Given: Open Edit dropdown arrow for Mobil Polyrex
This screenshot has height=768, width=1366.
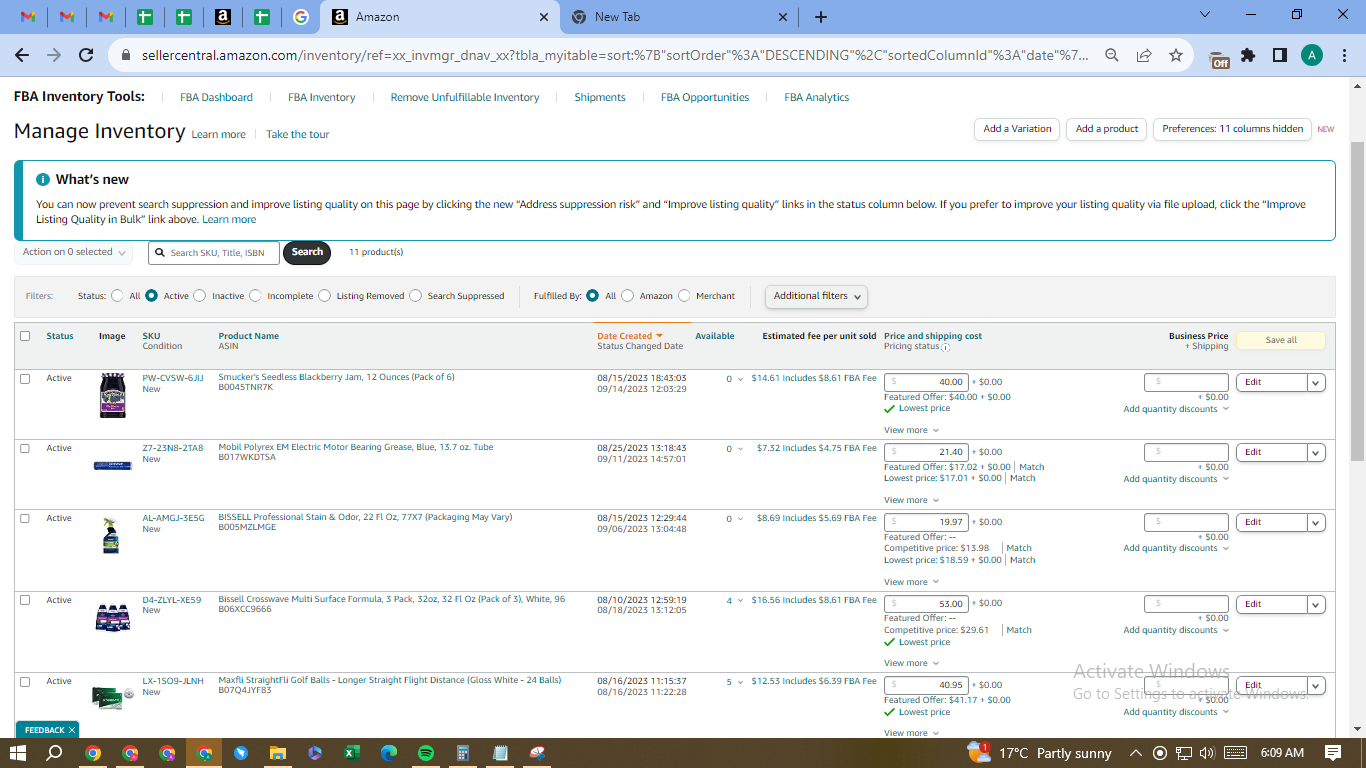Looking at the screenshot, I should (x=1316, y=452).
